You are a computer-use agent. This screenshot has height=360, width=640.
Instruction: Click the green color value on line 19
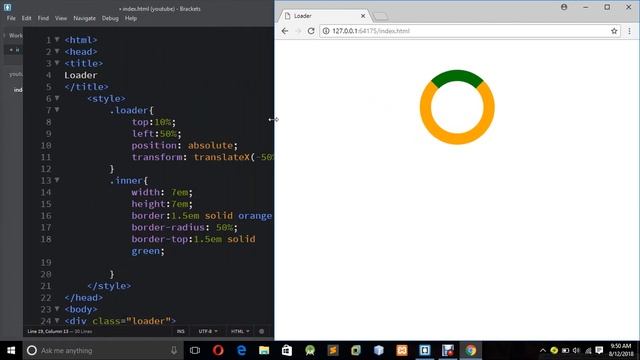pos(145,251)
